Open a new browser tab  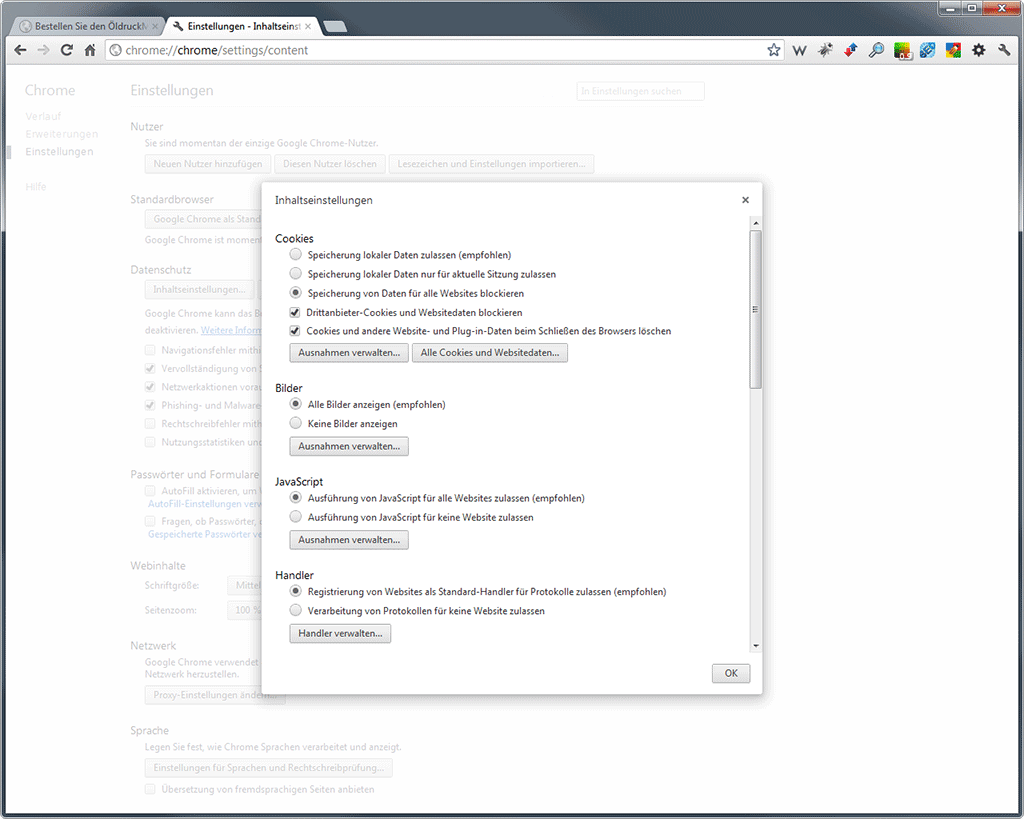pos(334,27)
